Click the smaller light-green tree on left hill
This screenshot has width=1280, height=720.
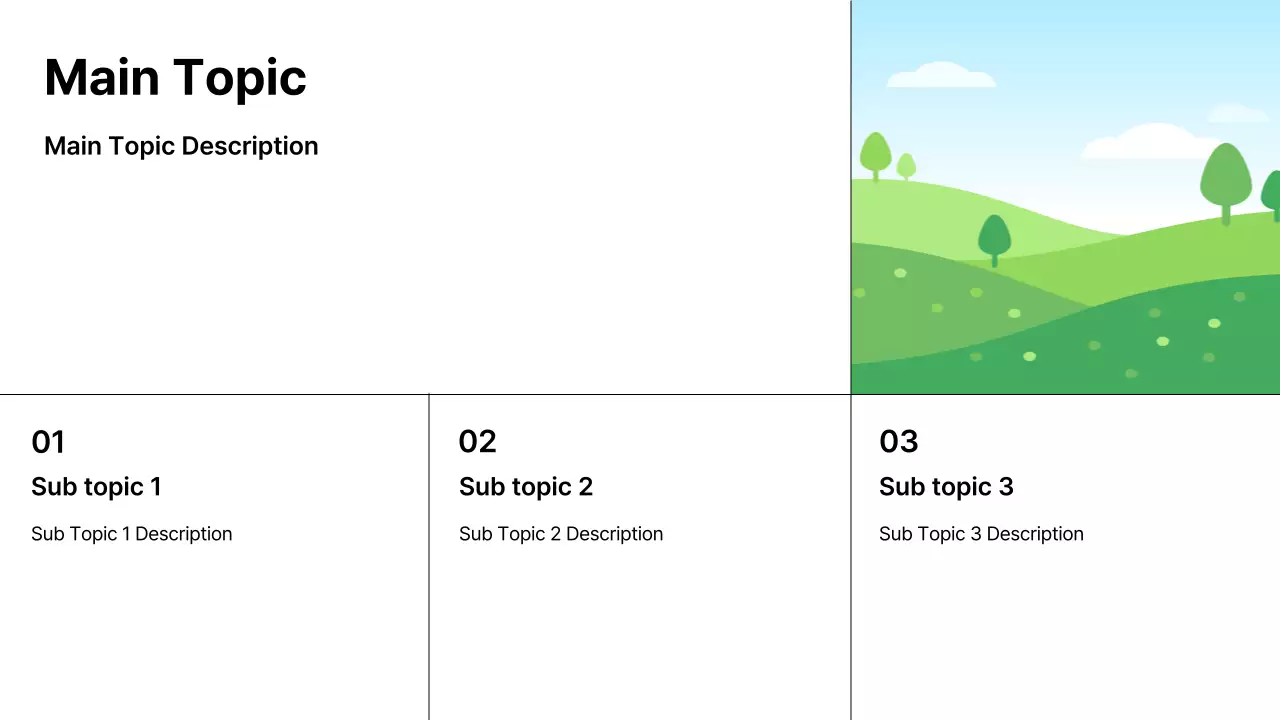click(906, 165)
